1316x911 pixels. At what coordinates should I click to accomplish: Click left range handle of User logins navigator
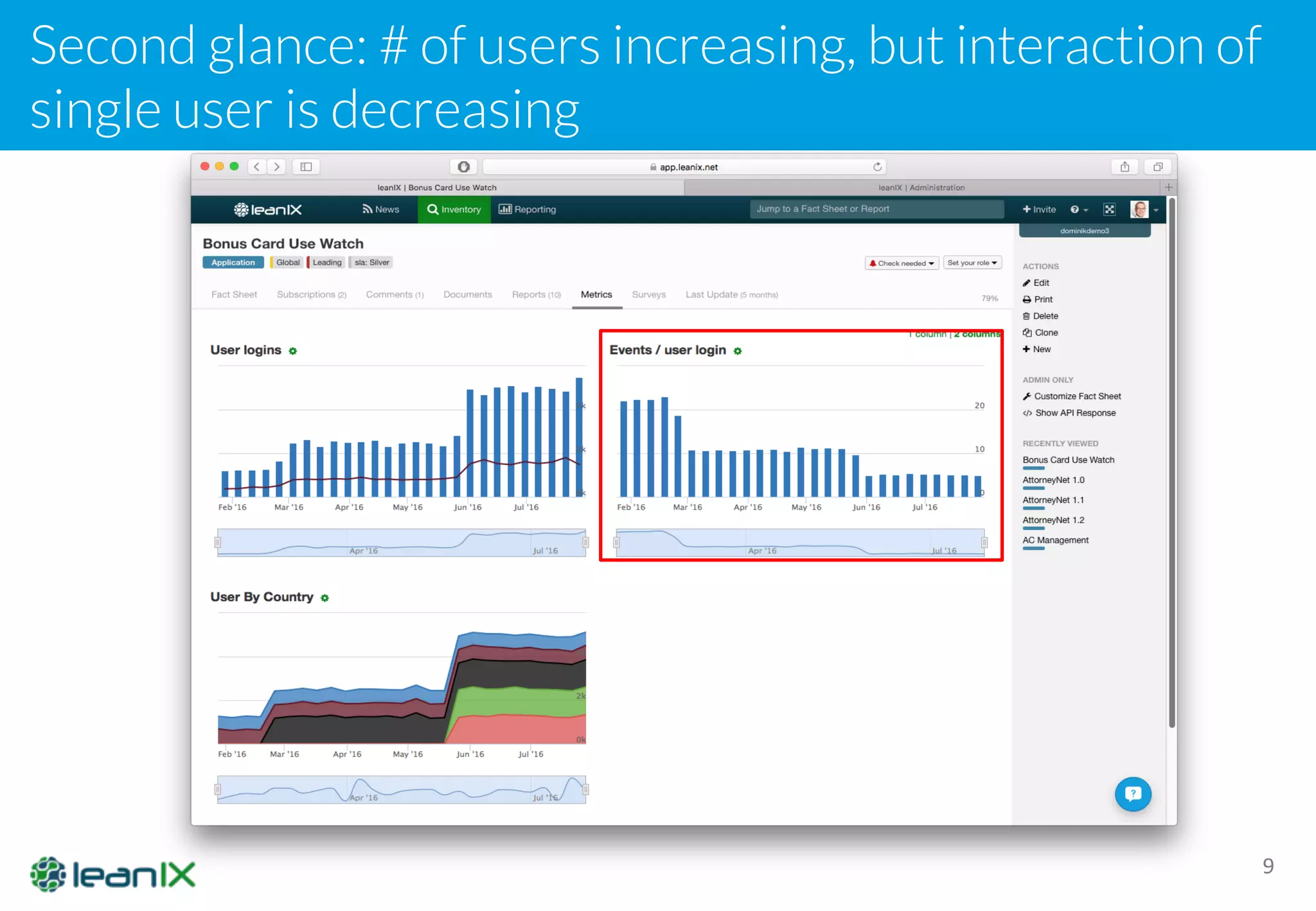pos(218,542)
